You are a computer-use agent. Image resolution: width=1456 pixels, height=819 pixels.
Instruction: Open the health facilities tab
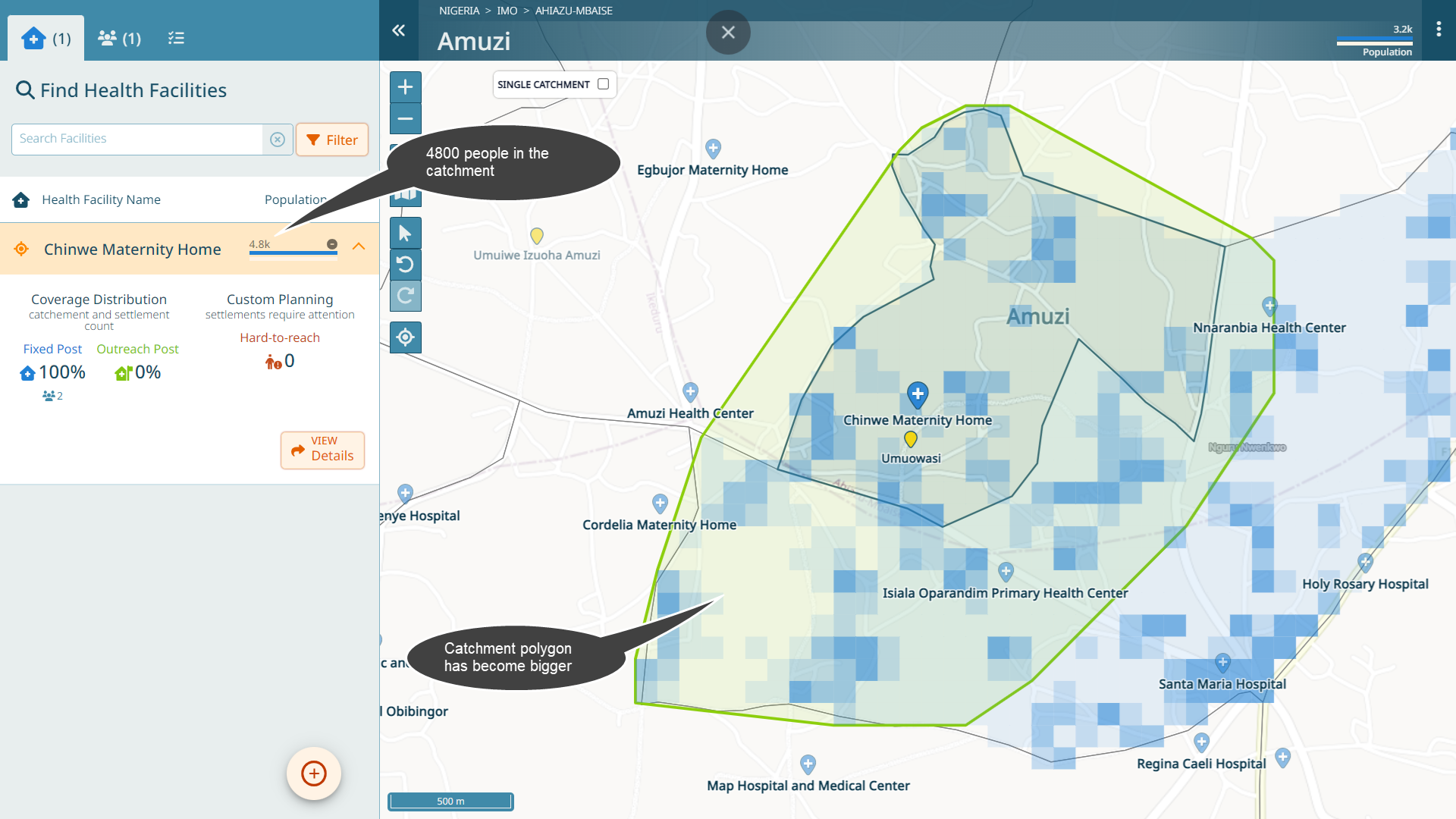coord(46,38)
